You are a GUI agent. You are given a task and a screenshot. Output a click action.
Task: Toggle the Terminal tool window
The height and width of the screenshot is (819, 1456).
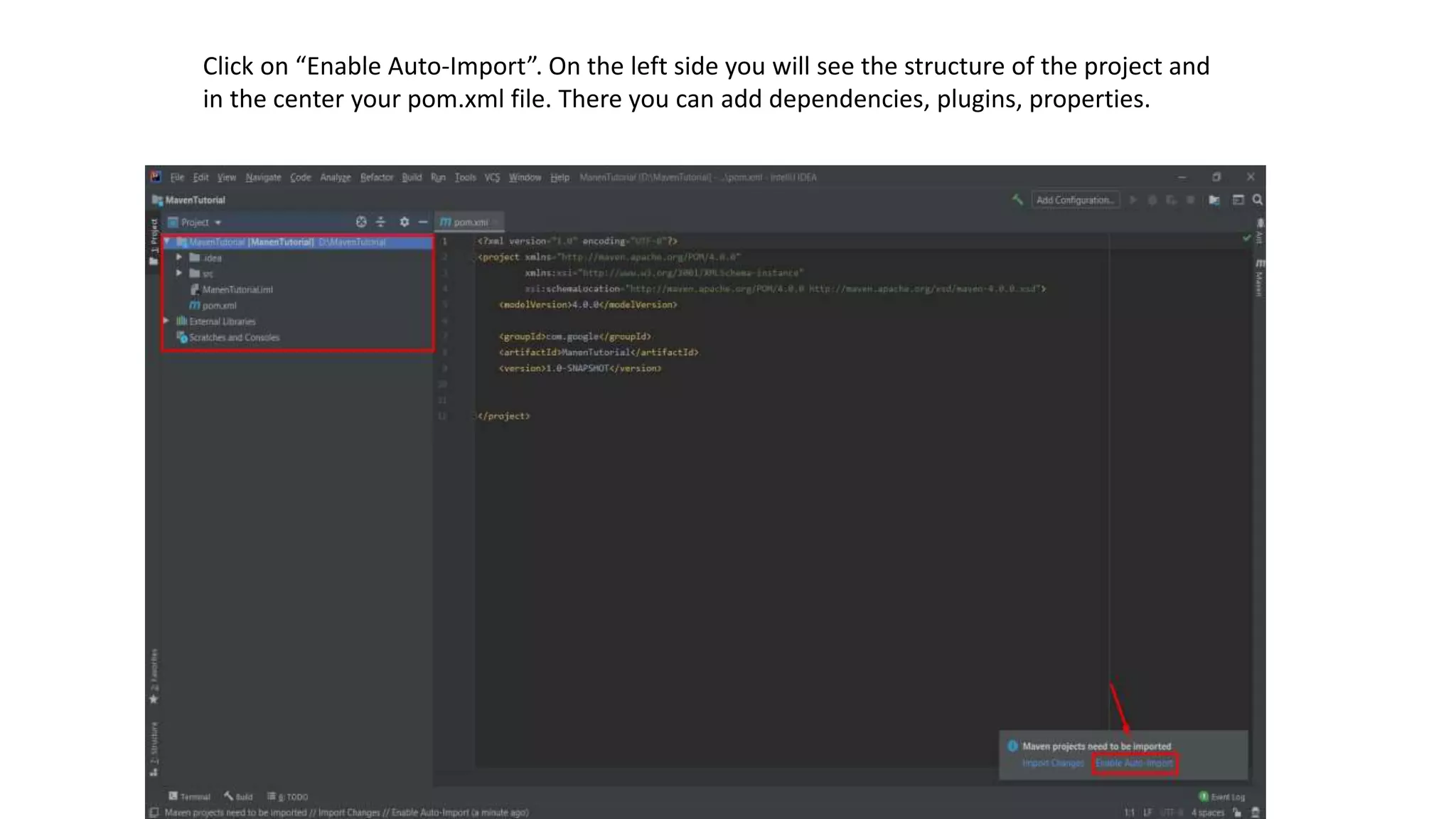point(189,797)
